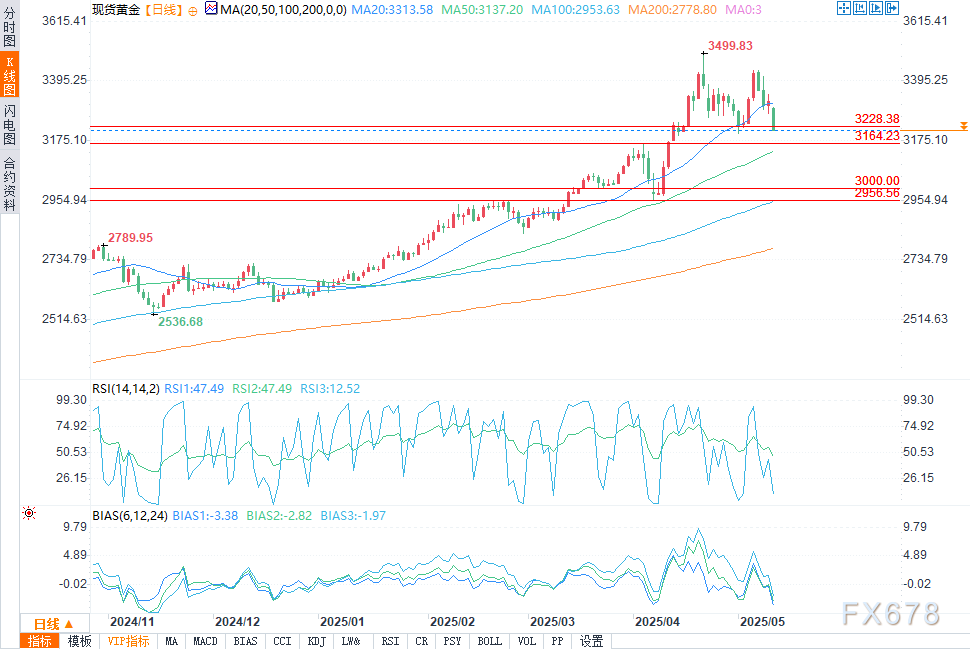Click the MA indicator chart icon

pos(210,9)
